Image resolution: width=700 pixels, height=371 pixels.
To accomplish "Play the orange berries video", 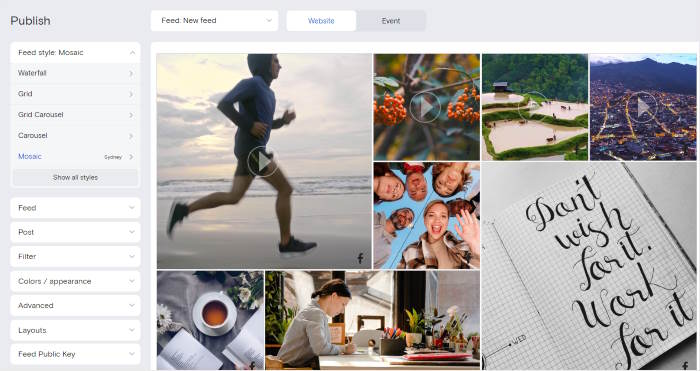I will pos(425,107).
